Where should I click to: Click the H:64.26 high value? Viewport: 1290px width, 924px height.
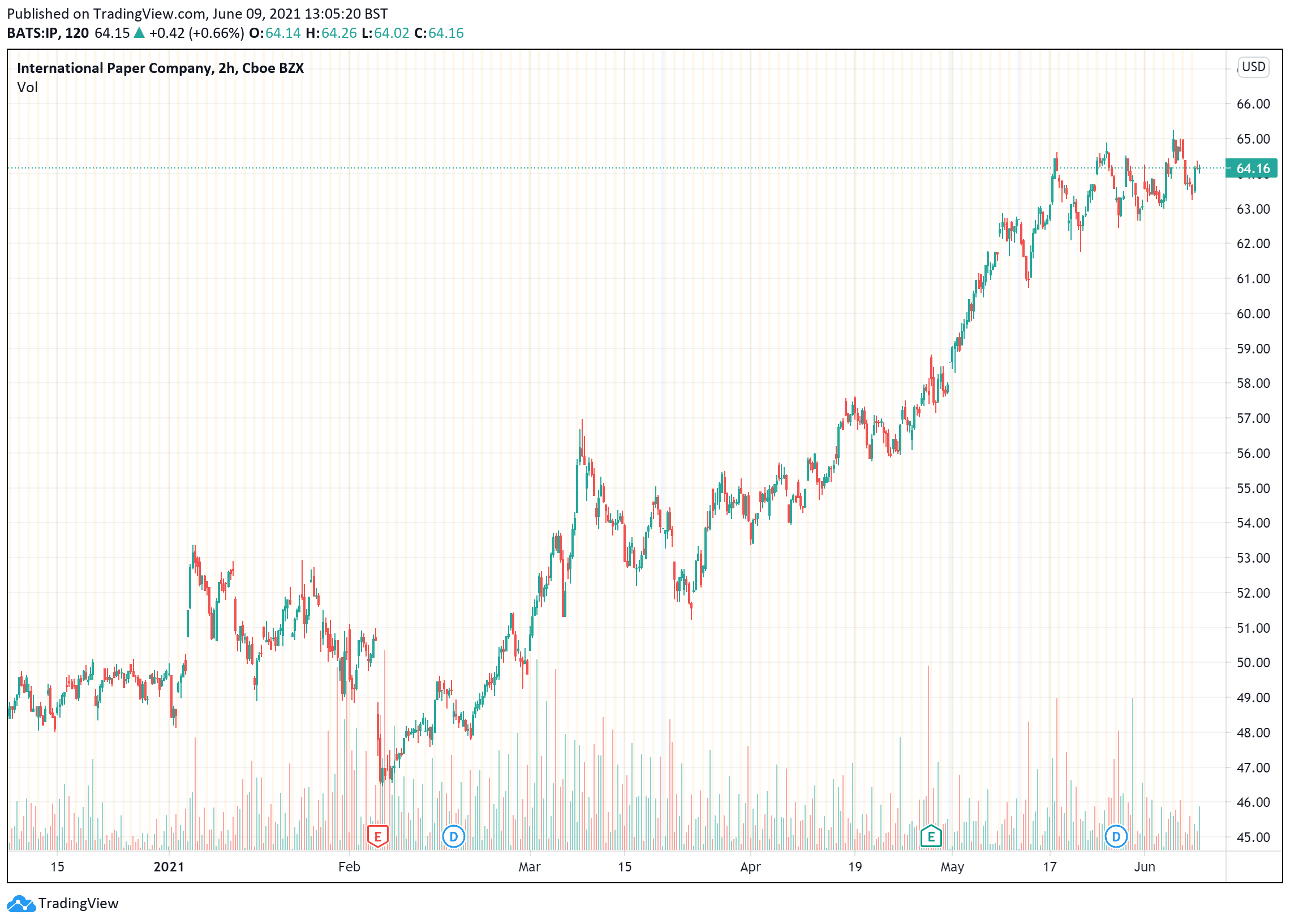[x=331, y=33]
